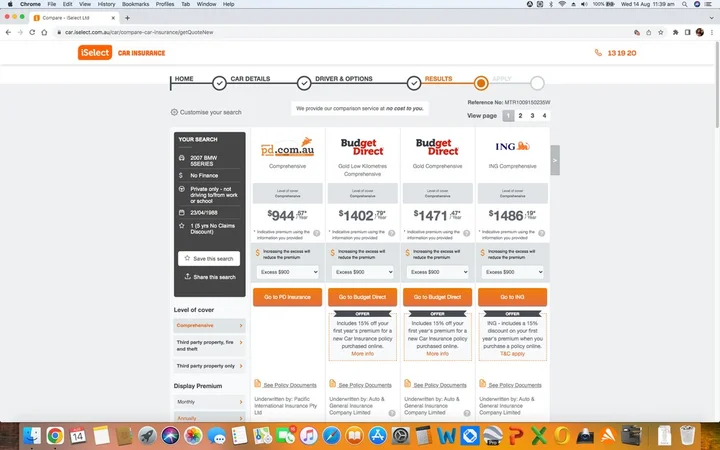Click the browser address bar
Image resolution: width=720 pixels, height=450 pixels.
pyautogui.click(x=342, y=32)
